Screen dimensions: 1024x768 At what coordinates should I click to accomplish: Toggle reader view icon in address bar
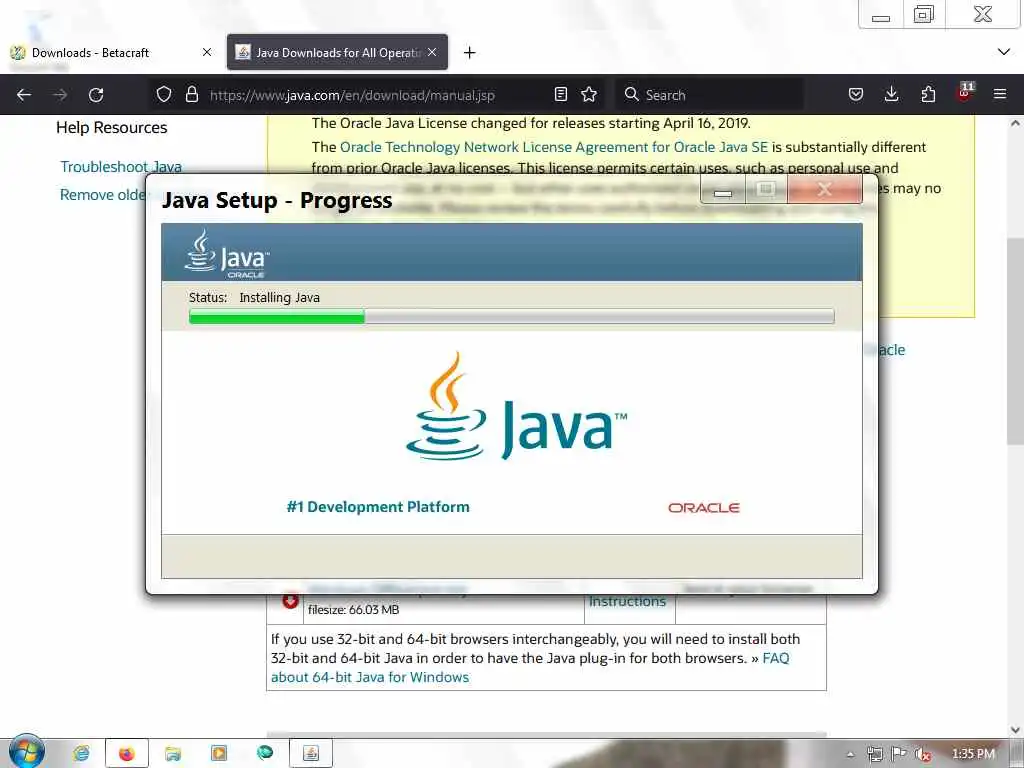pos(560,94)
